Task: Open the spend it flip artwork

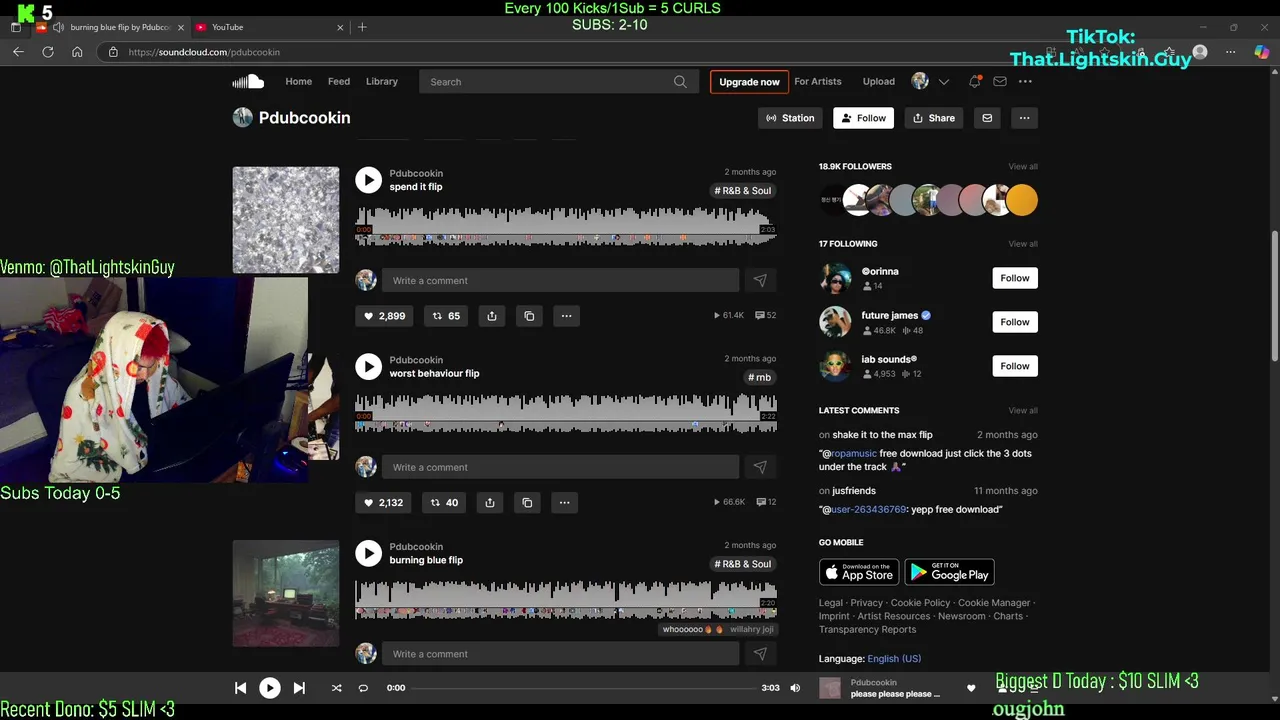Action: [286, 220]
